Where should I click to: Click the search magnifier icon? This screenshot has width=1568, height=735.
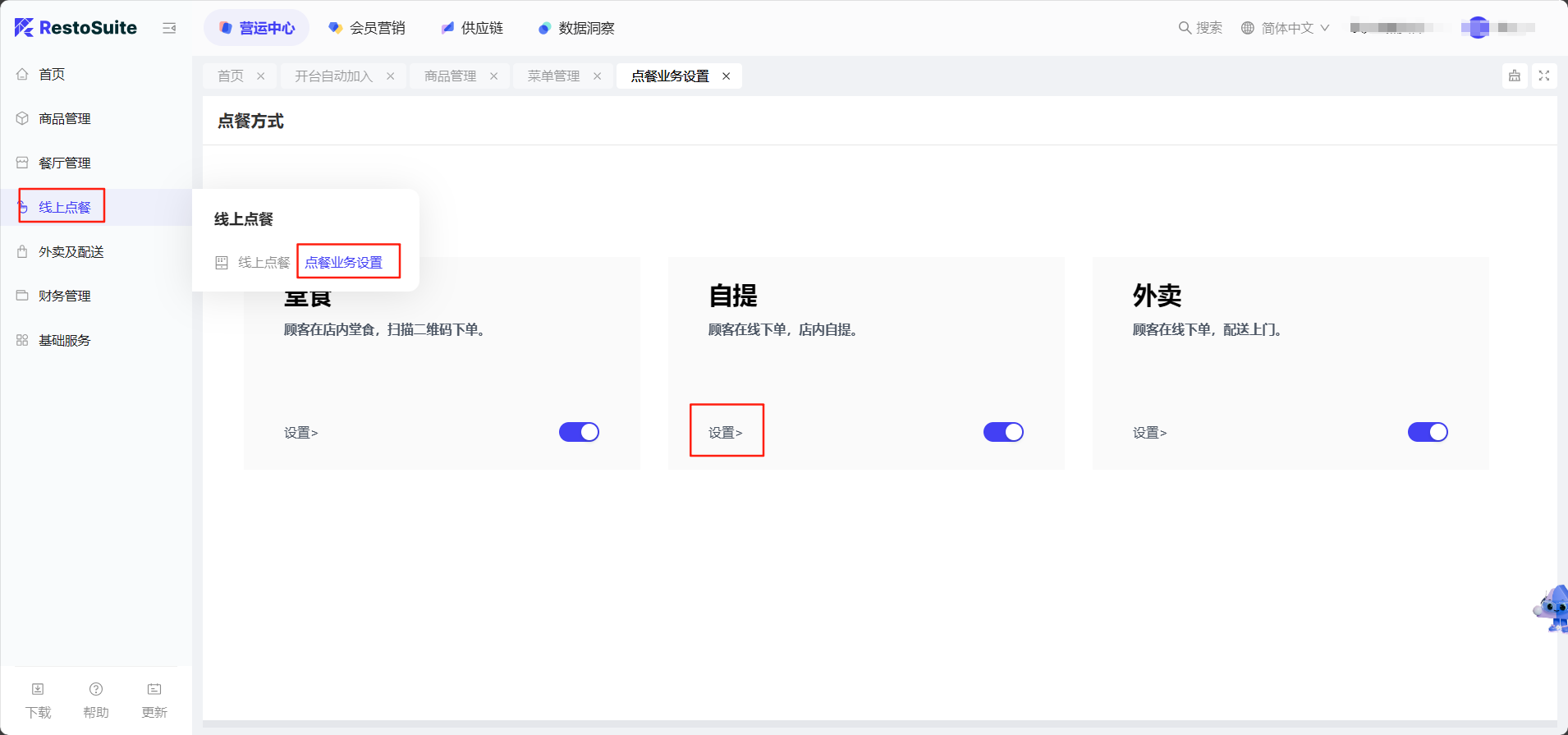coord(1185,28)
